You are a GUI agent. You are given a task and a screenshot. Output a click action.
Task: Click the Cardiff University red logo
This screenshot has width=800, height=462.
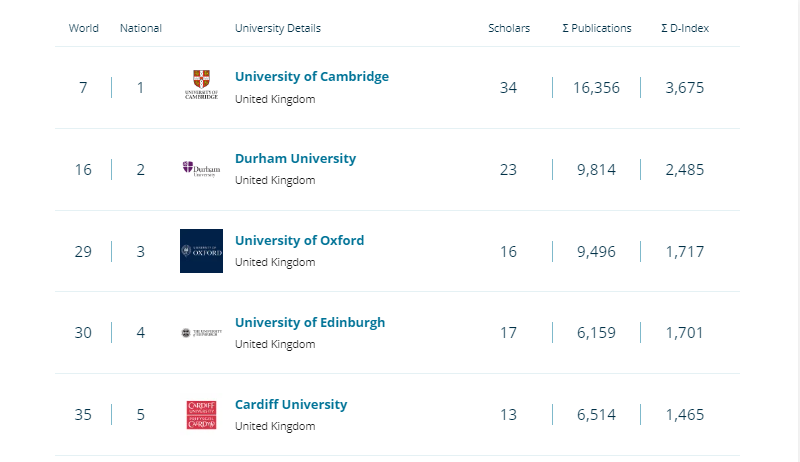(x=201, y=414)
